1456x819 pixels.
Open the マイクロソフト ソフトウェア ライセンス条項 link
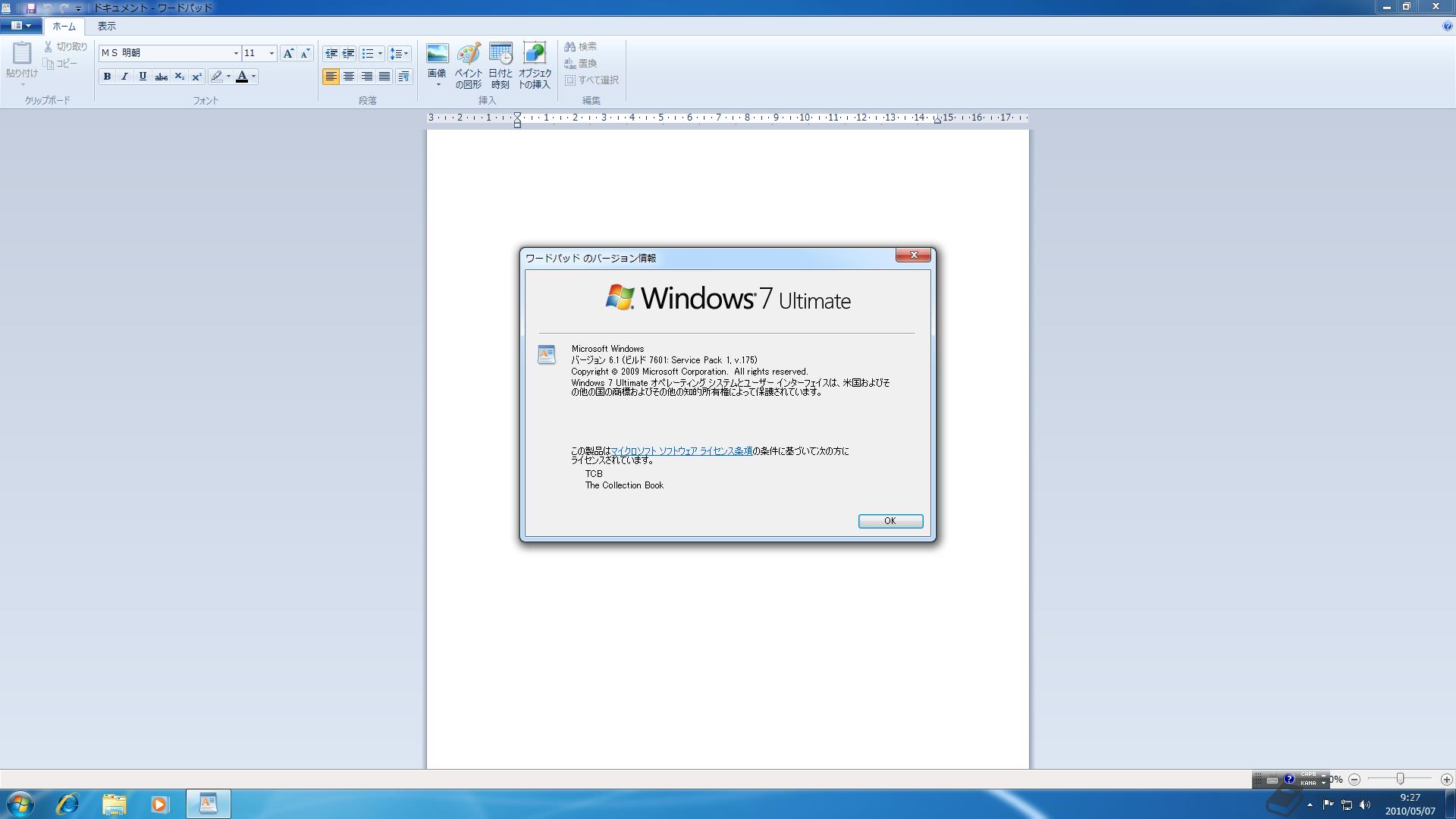(681, 451)
